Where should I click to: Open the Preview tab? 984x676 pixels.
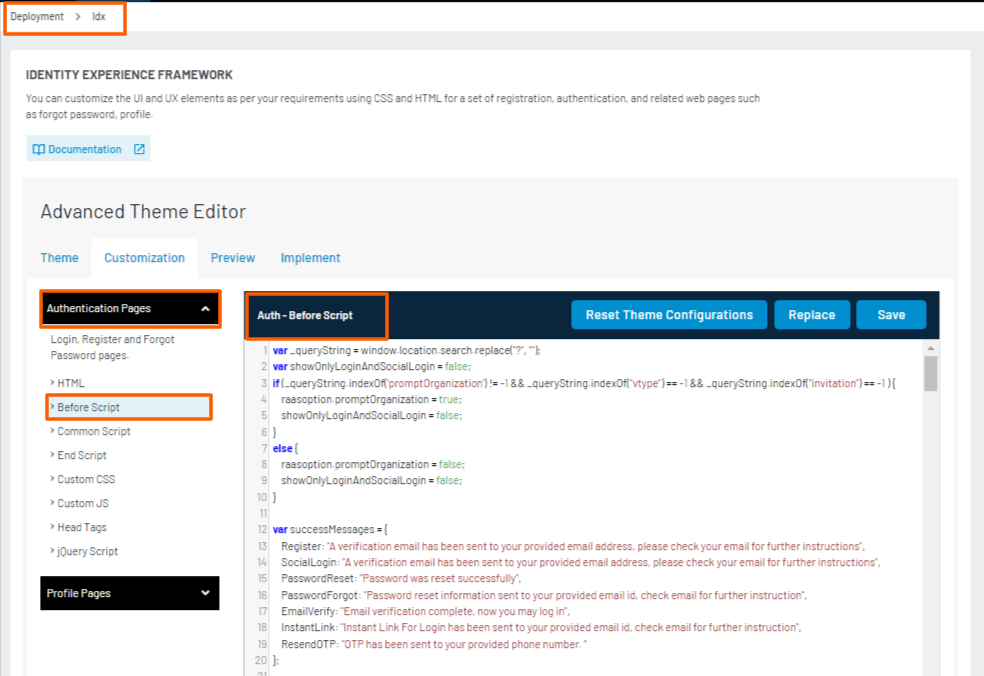[233, 258]
